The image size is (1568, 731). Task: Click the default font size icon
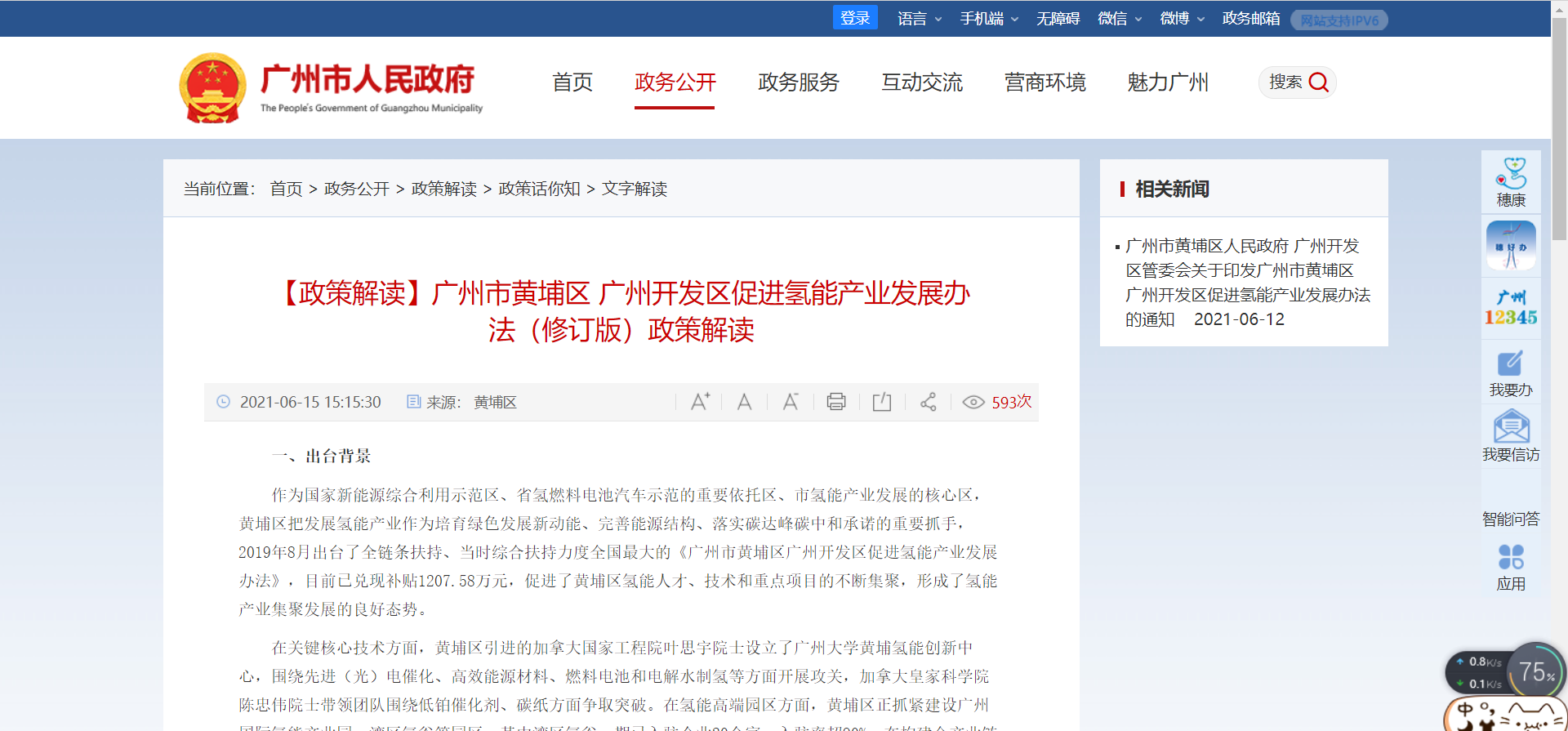click(744, 402)
